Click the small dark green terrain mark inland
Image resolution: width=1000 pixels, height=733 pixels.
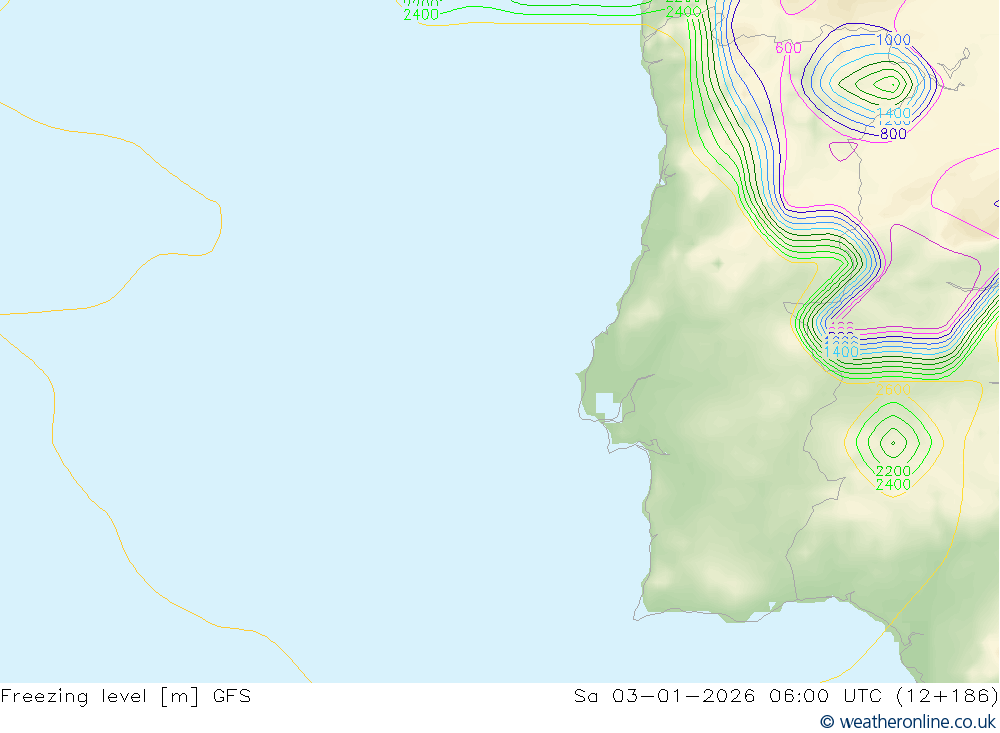tap(718, 263)
